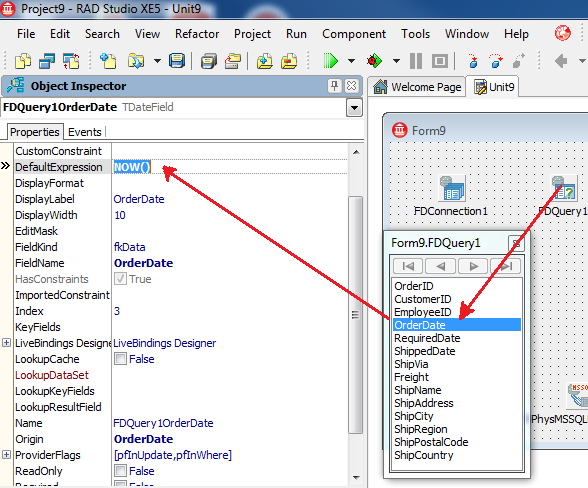Open the File menu
588x488 pixels.
coord(26,34)
